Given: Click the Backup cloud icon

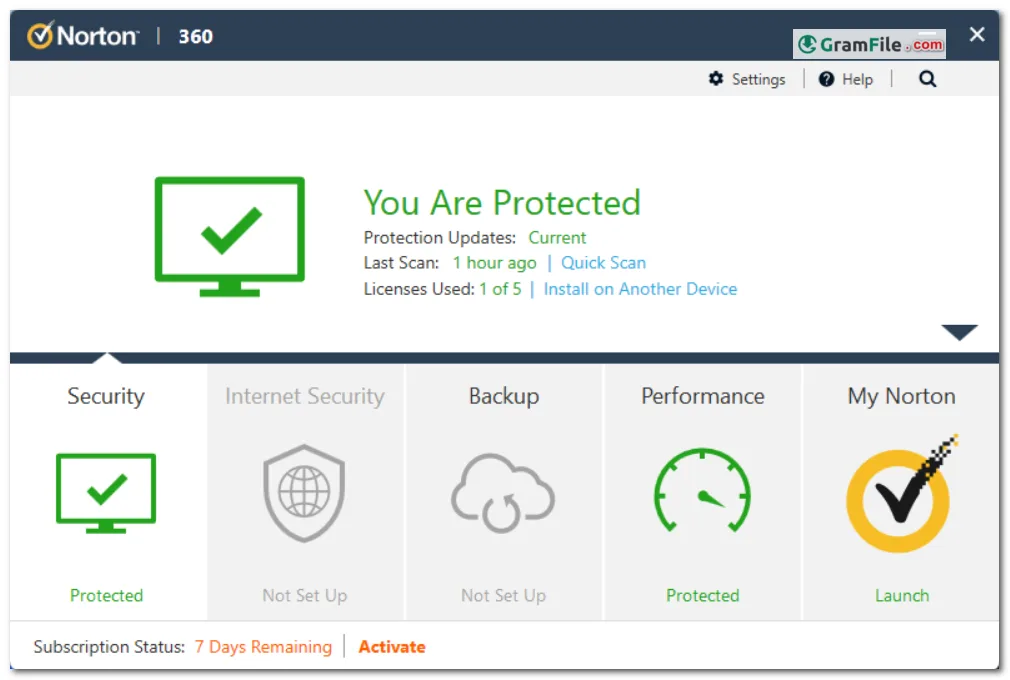Looking at the screenshot, I should click(x=502, y=493).
